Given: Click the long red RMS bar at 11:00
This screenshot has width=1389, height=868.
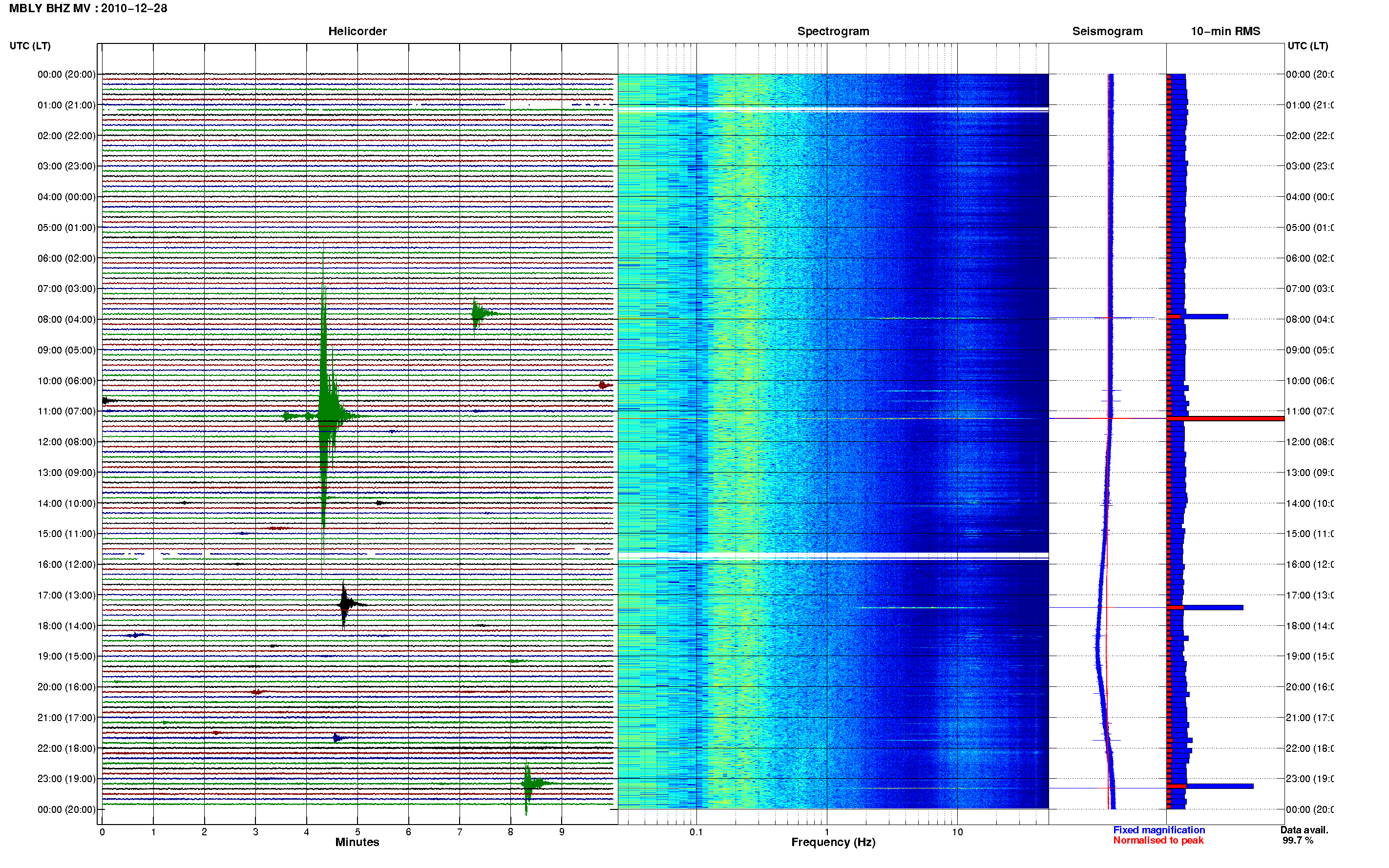Looking at the screenshot, I should (1225, 418).
